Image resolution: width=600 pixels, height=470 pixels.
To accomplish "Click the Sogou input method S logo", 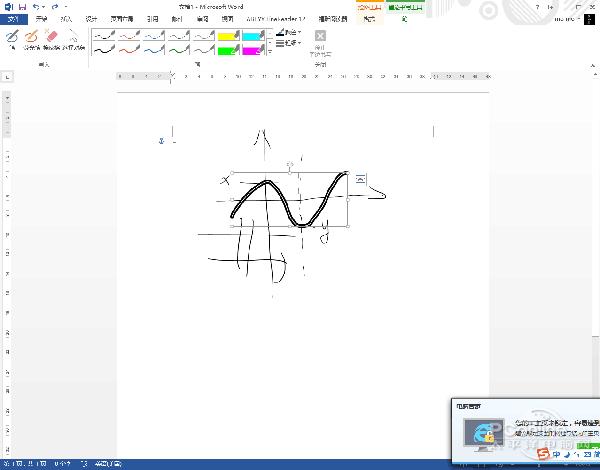I will (543, 454).
